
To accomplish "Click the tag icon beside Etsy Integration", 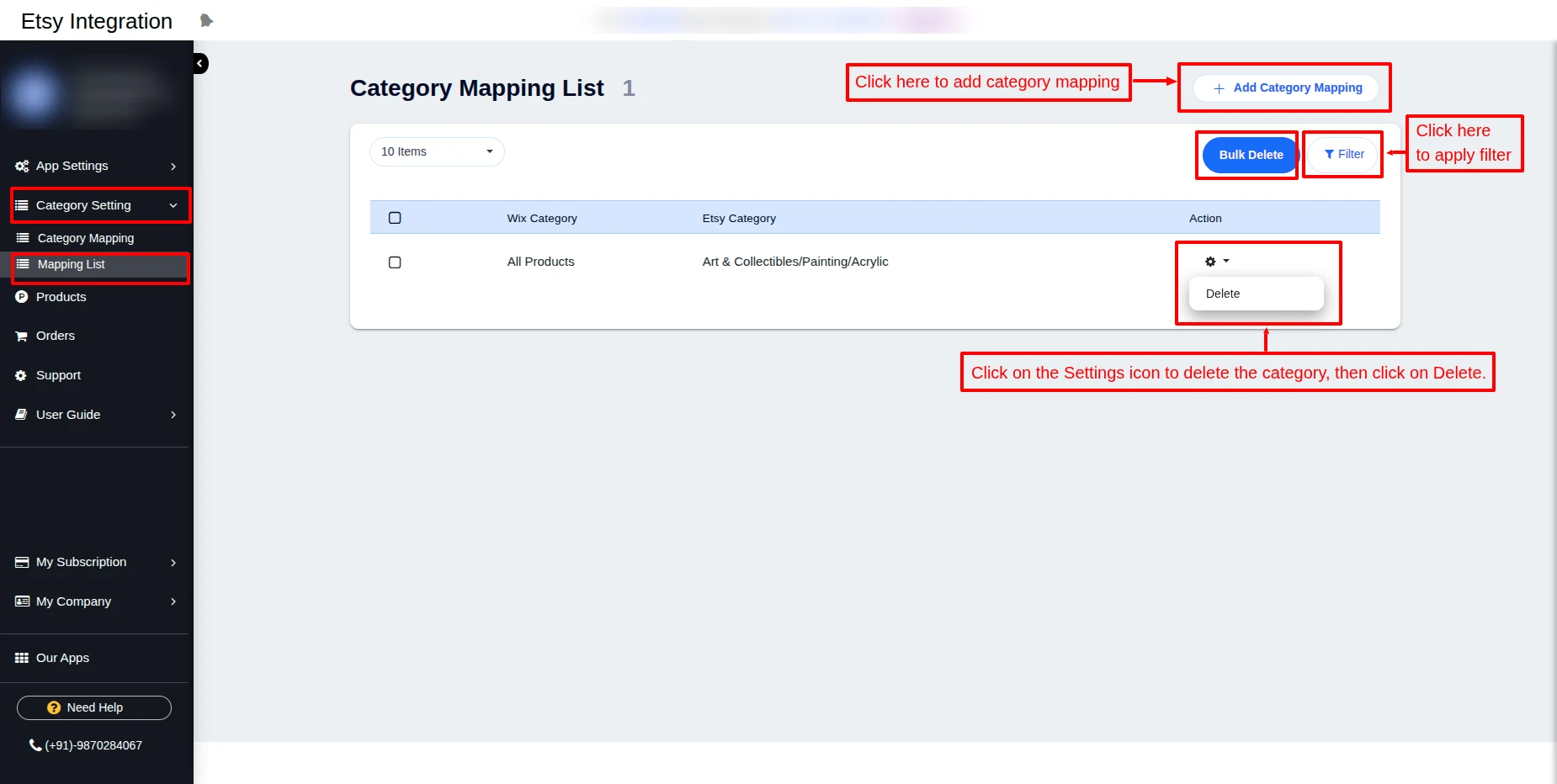I will (x=206, y=20).
